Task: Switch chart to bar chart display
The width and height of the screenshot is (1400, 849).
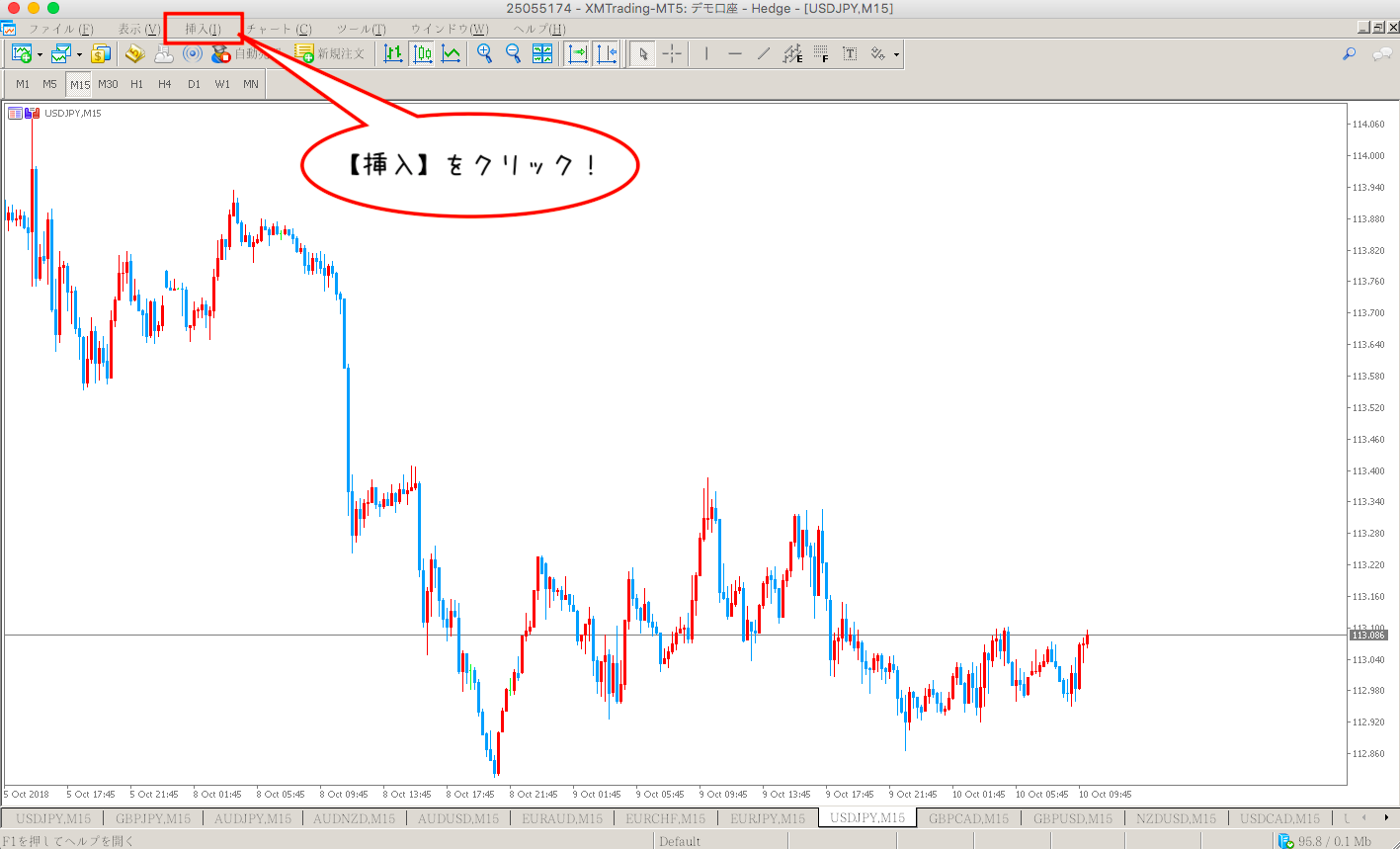Action: tap(393, 53)
